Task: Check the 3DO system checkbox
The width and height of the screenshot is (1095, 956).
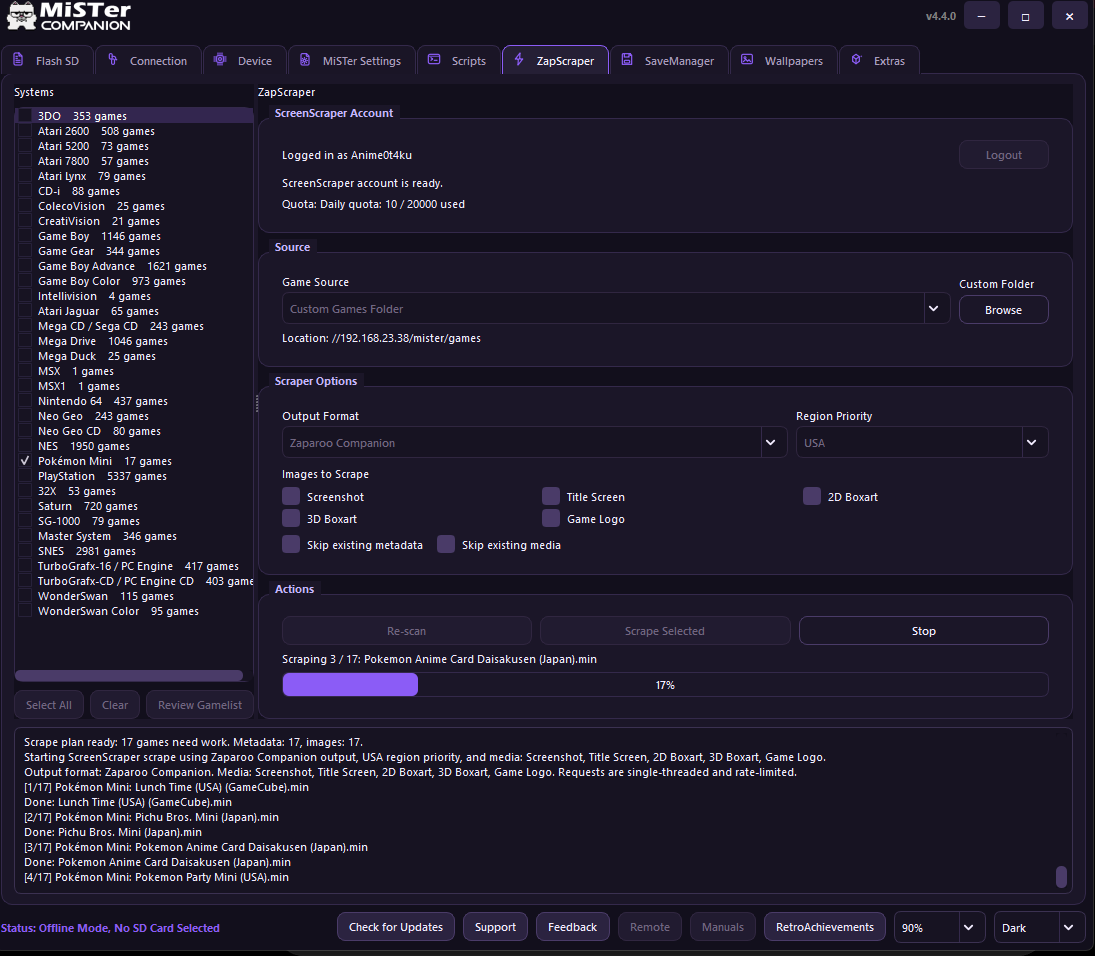Action: coord(25,116)
